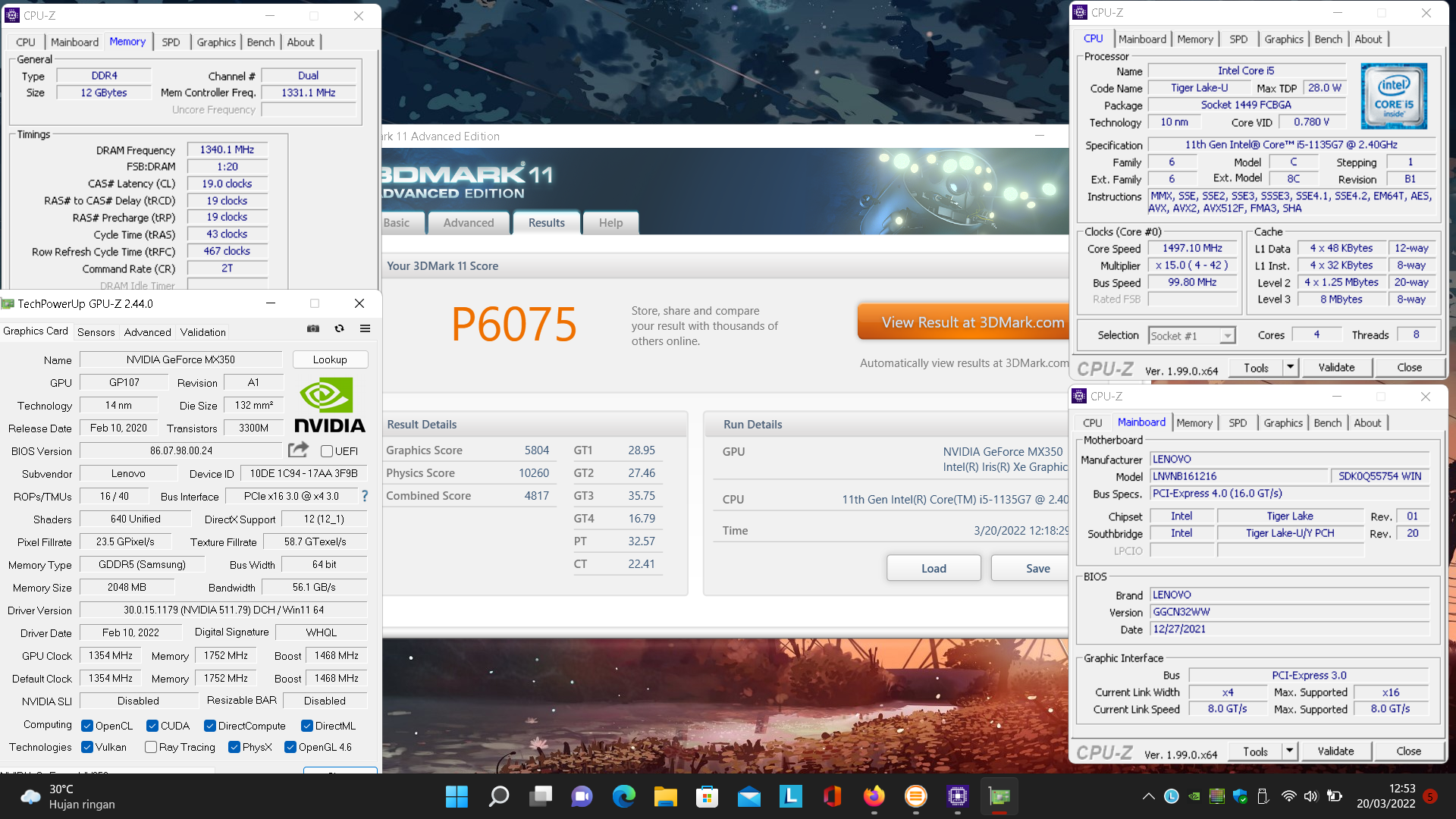Toggle the DirectML checkbox
Image resolution: width=1456 pixels, height=819 pixels.
click(307, 726)
